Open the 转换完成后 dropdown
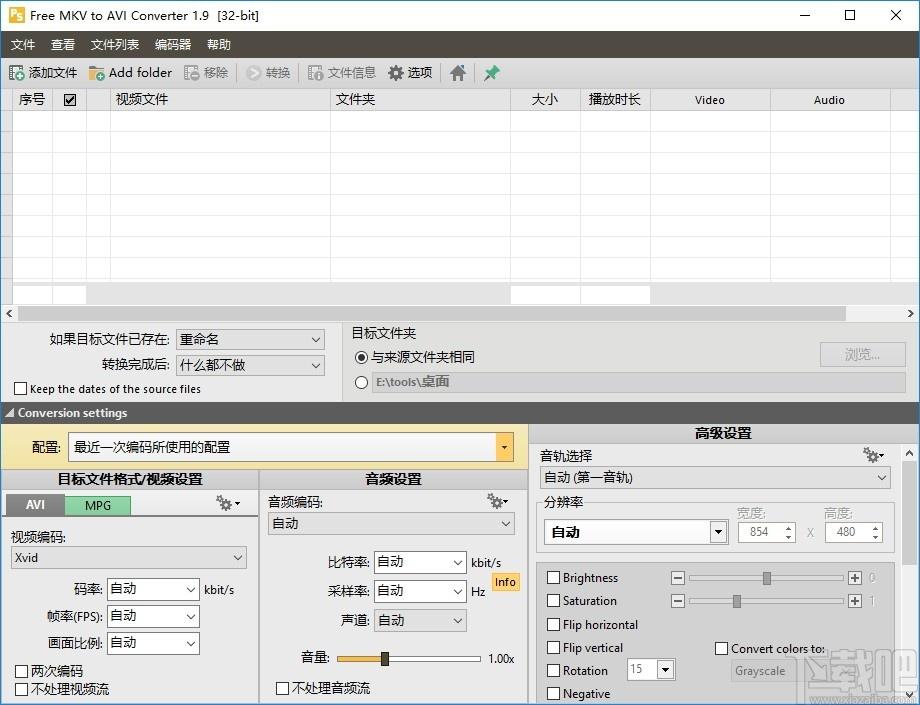920x705 pixels. pyautogui.click(x=315, y=366)
